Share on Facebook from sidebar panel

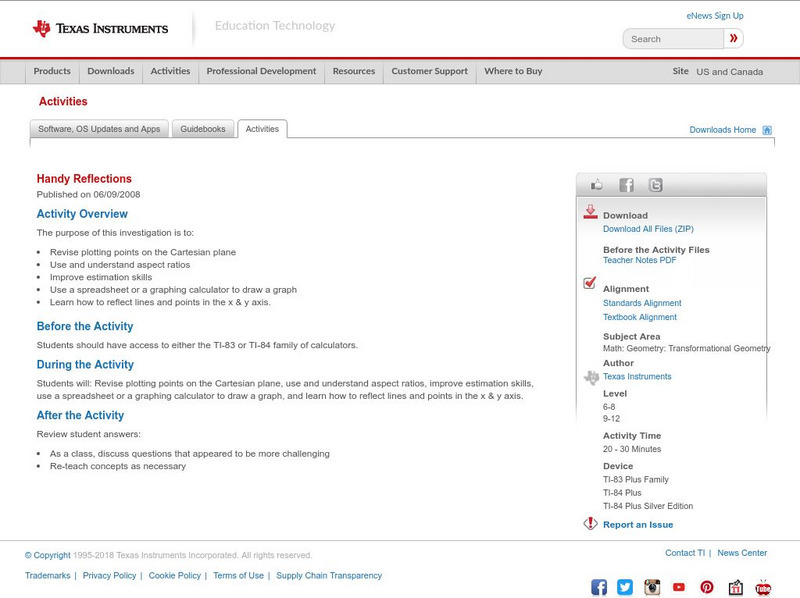click(626, 185)
